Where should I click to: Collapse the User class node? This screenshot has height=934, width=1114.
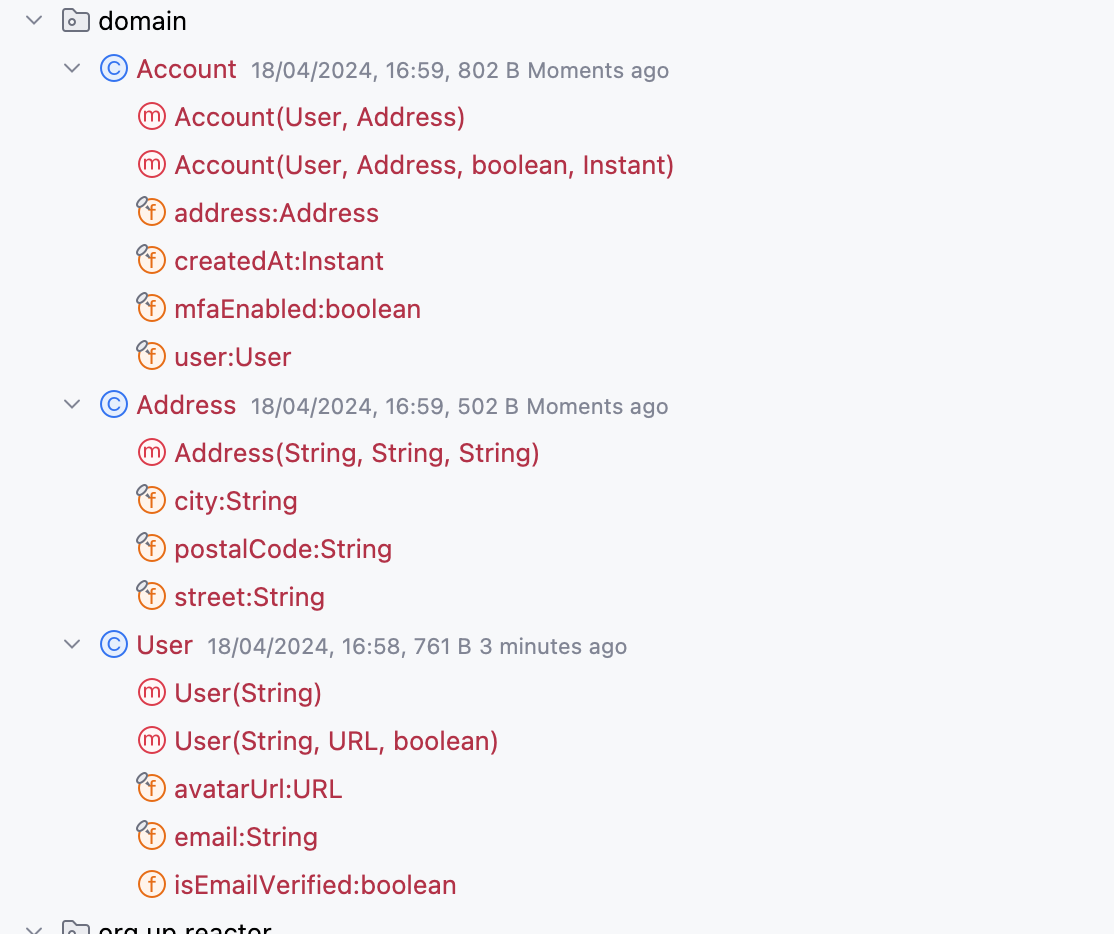point(72,645)
